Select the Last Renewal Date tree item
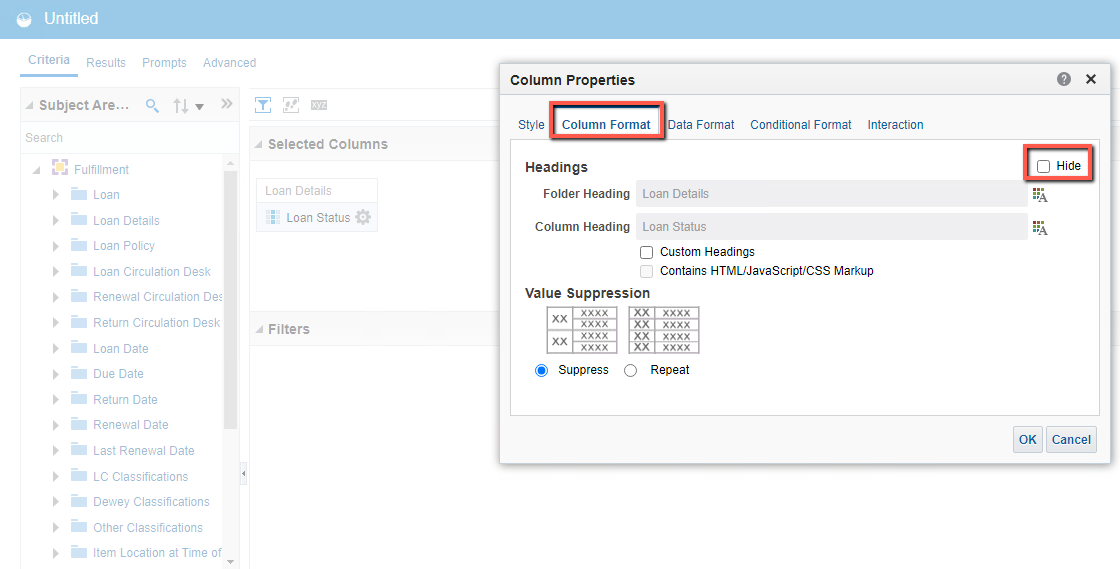Viewport: 1120px width, 569px height. point(144,450)
